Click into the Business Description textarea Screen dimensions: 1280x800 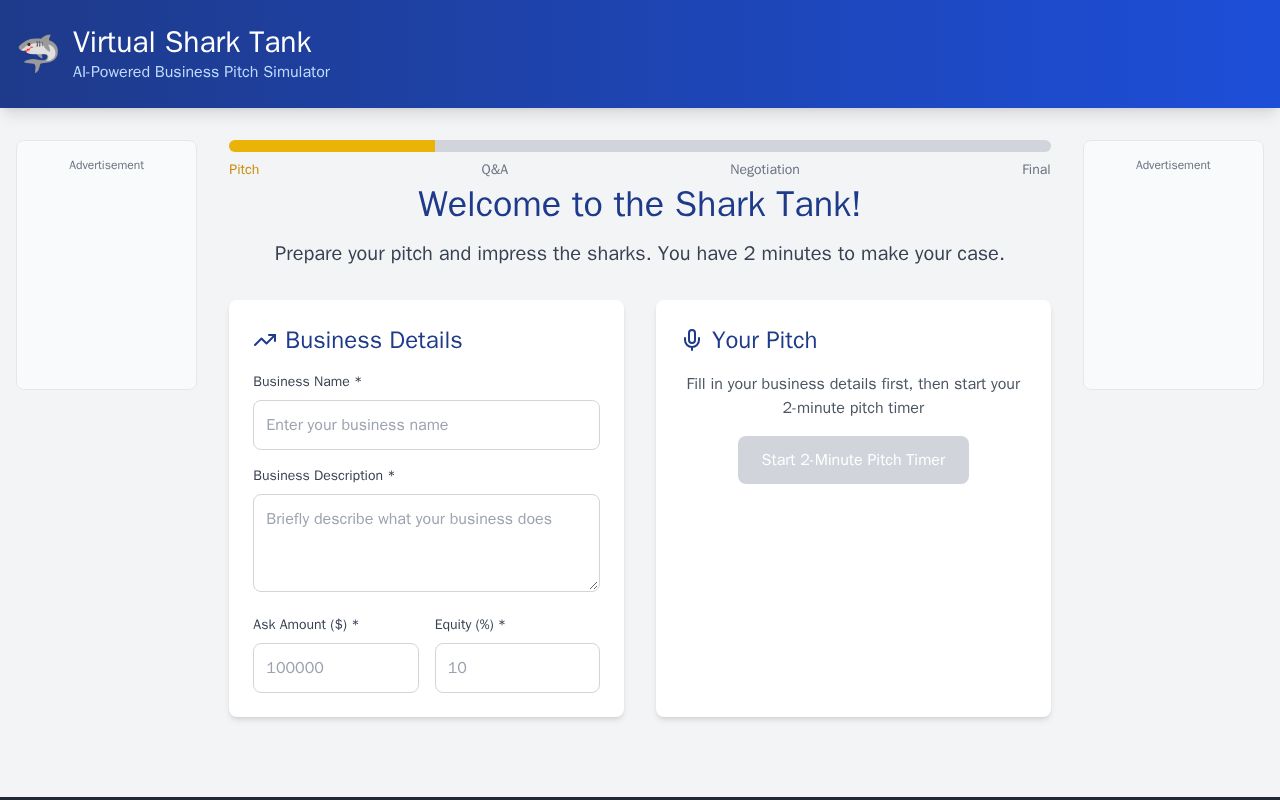point(426,543)
